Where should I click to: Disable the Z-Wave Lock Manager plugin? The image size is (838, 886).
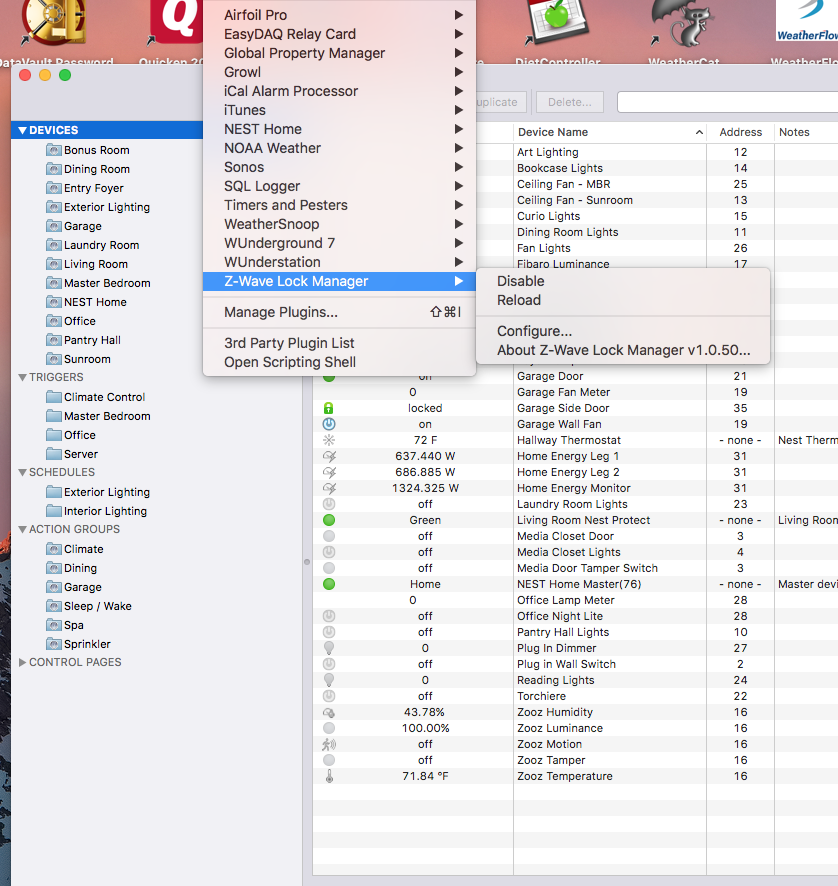(x=623, y=281)
